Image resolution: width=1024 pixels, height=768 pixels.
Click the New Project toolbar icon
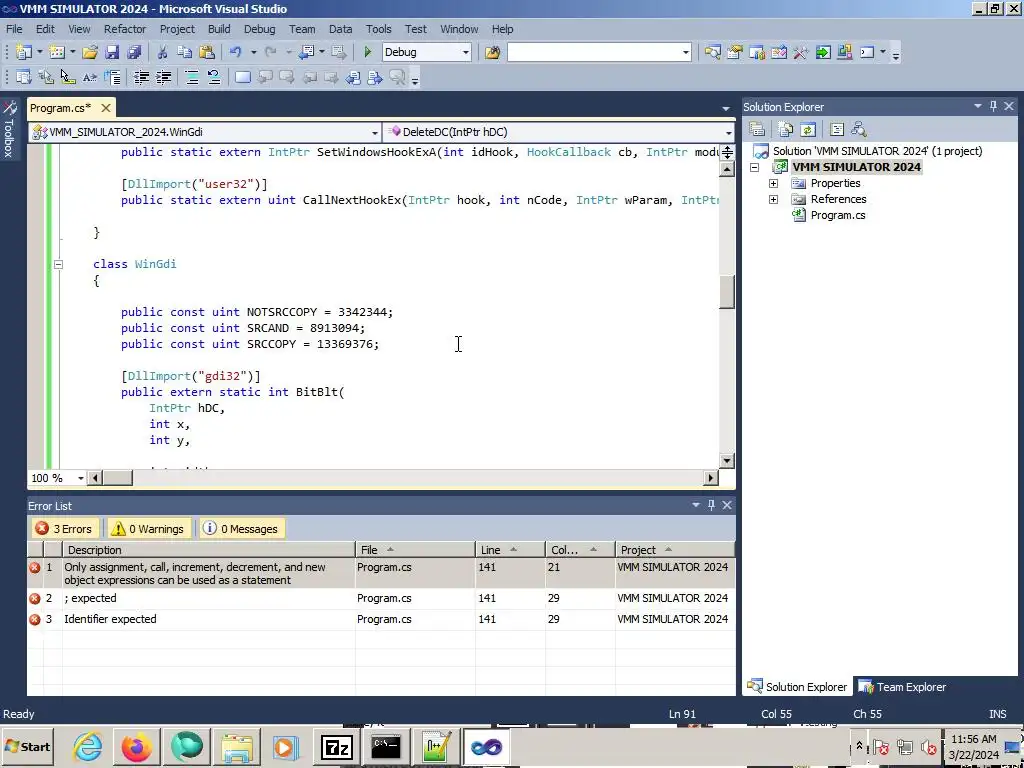tap(24, 52)
